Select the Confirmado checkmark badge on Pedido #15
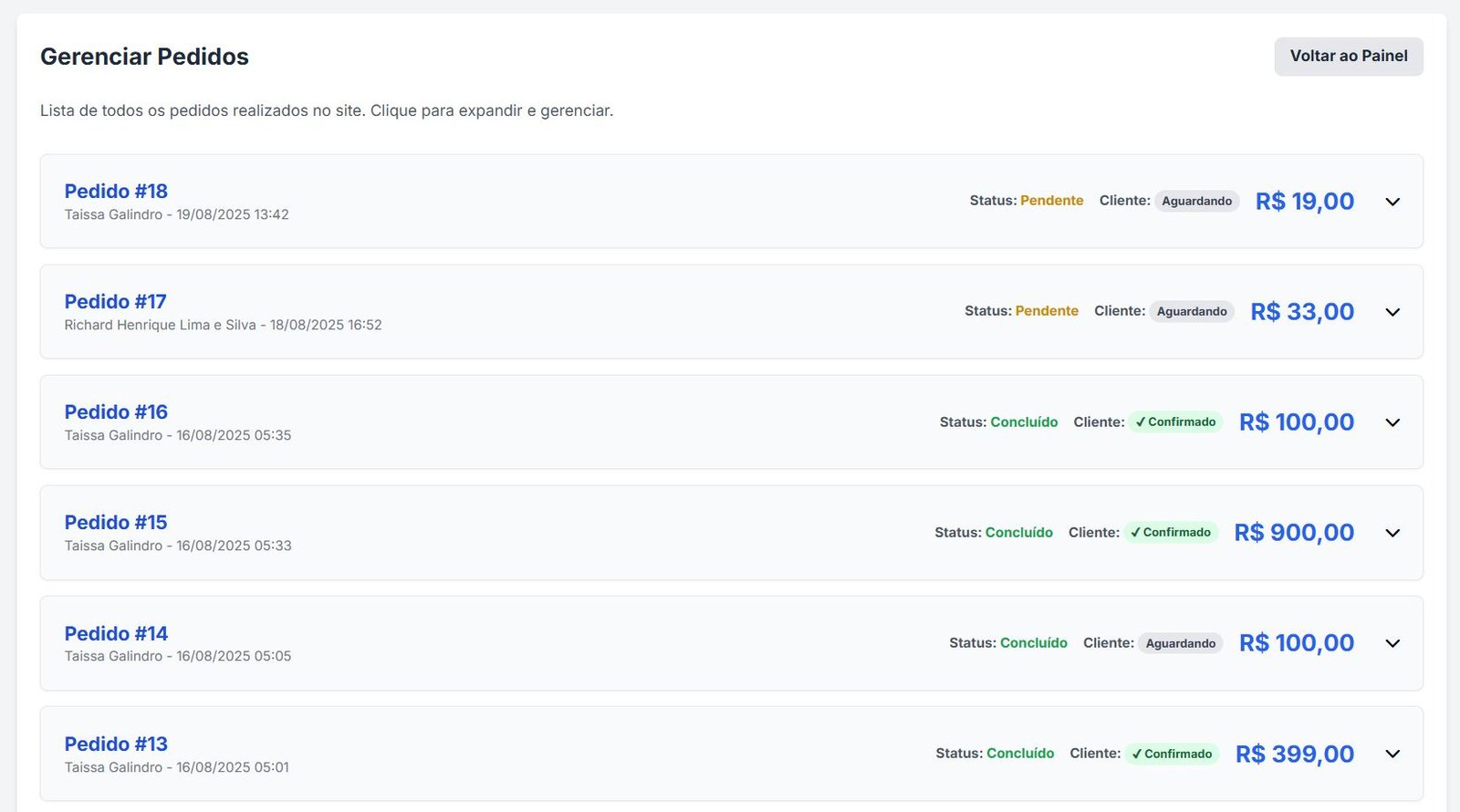 [x=1171, y=533]
